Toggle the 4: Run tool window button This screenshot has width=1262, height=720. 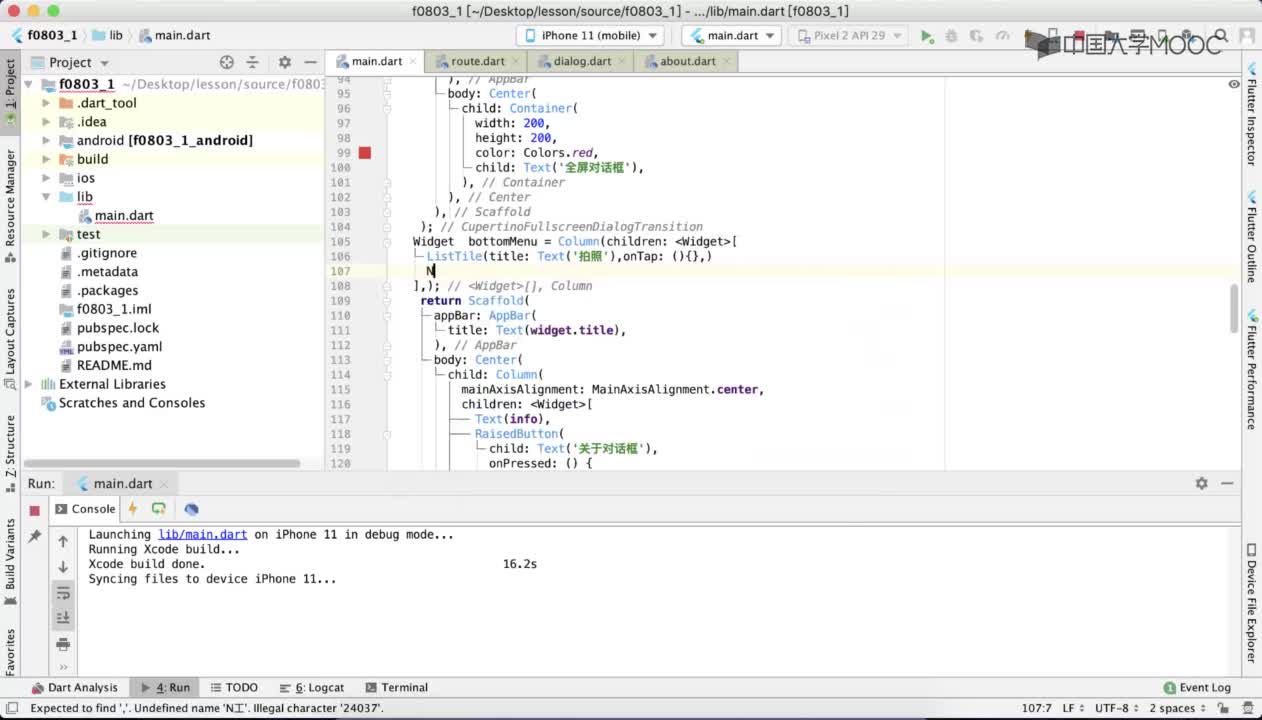[x=165, y=688]
